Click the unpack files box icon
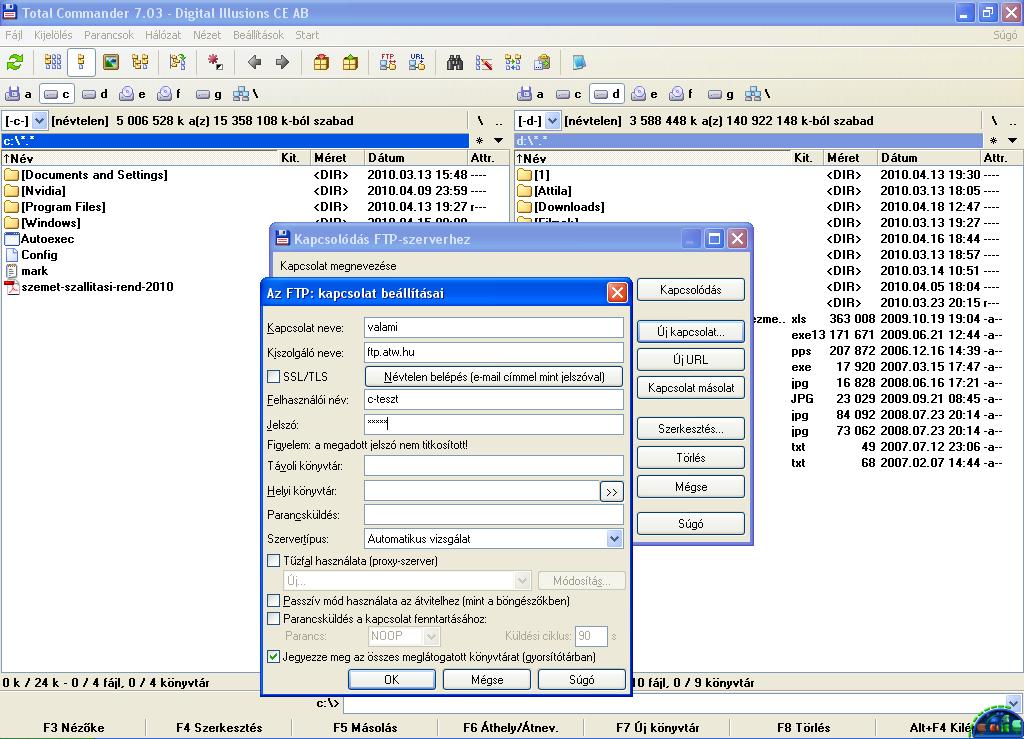The width and height of the screenshot is (1024, 739). (x=351, y=63)
